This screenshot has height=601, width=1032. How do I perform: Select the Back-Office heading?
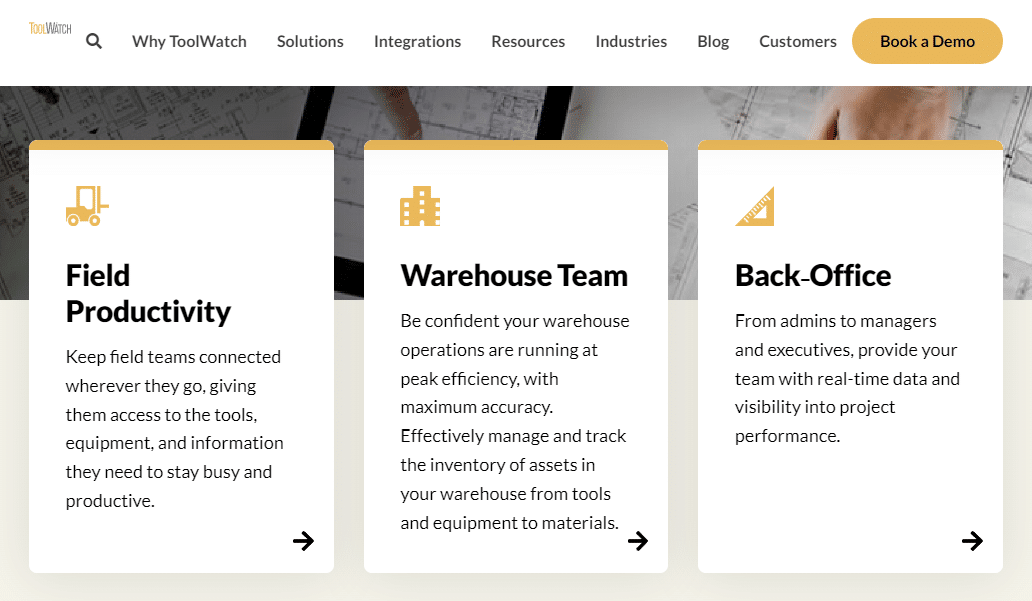click(x=813, y=275)
